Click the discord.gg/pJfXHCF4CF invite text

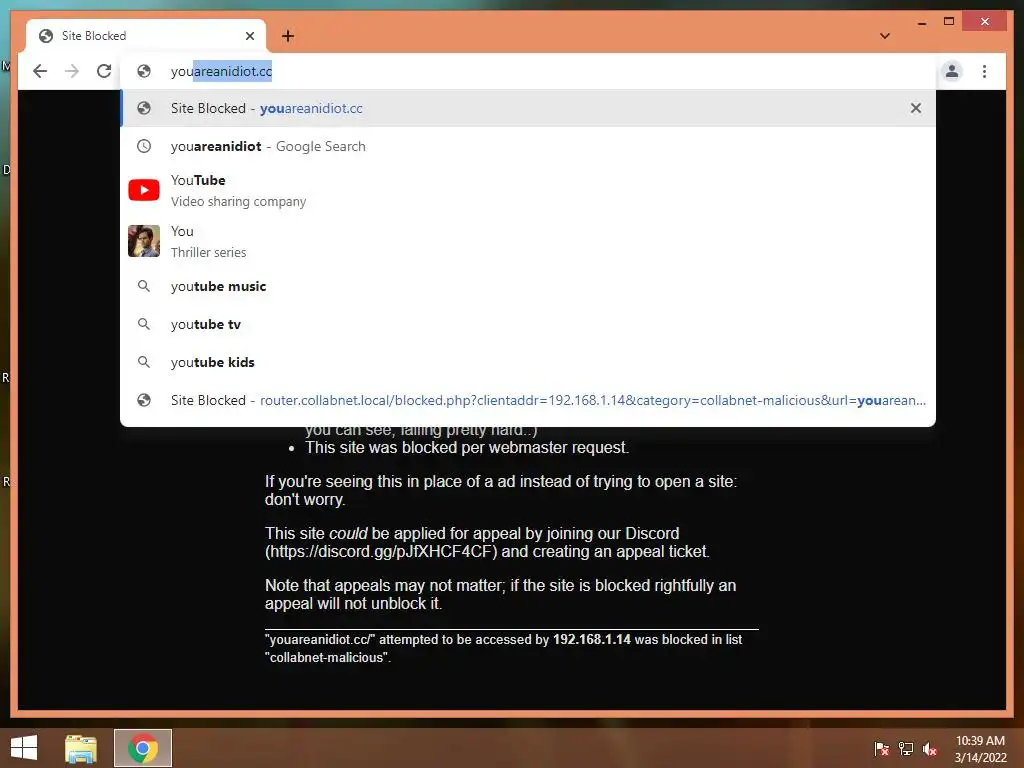(x=381, y=551)
